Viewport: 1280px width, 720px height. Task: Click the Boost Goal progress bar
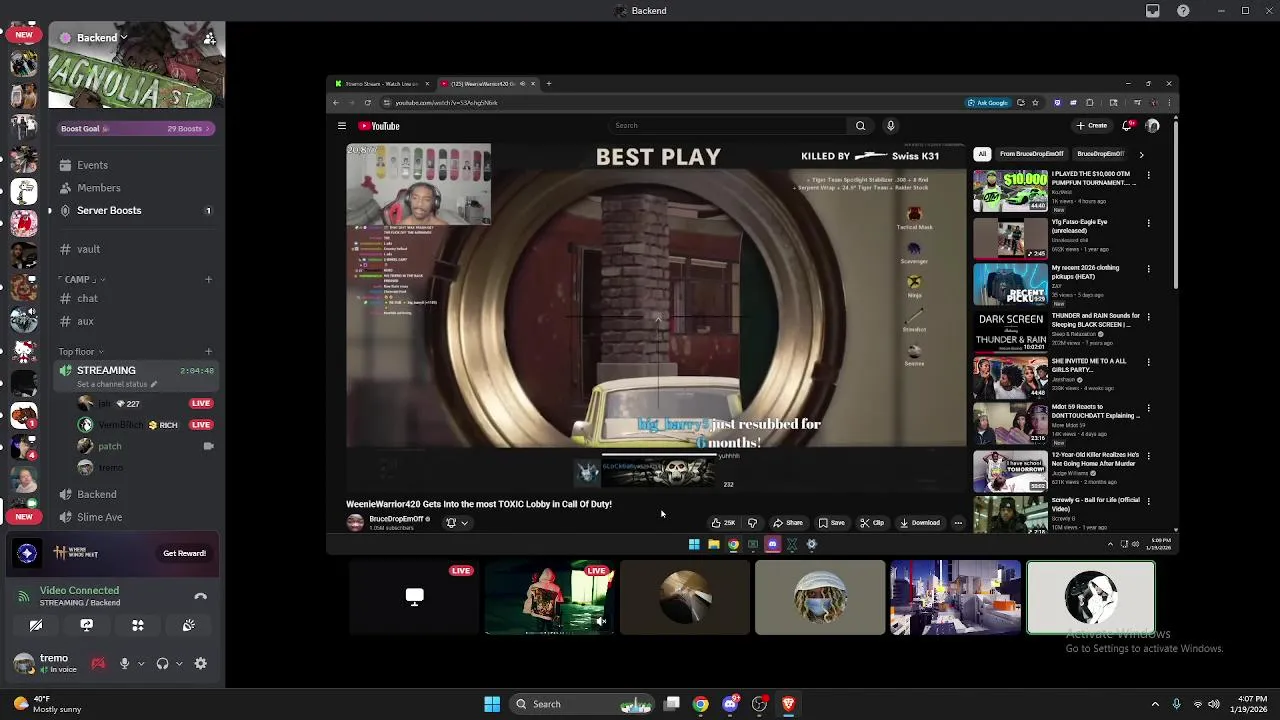tap(136, 129)
